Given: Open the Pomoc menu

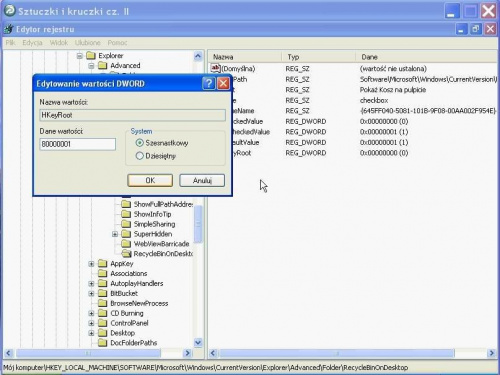Looking at the screenshot, I should 117,43.
